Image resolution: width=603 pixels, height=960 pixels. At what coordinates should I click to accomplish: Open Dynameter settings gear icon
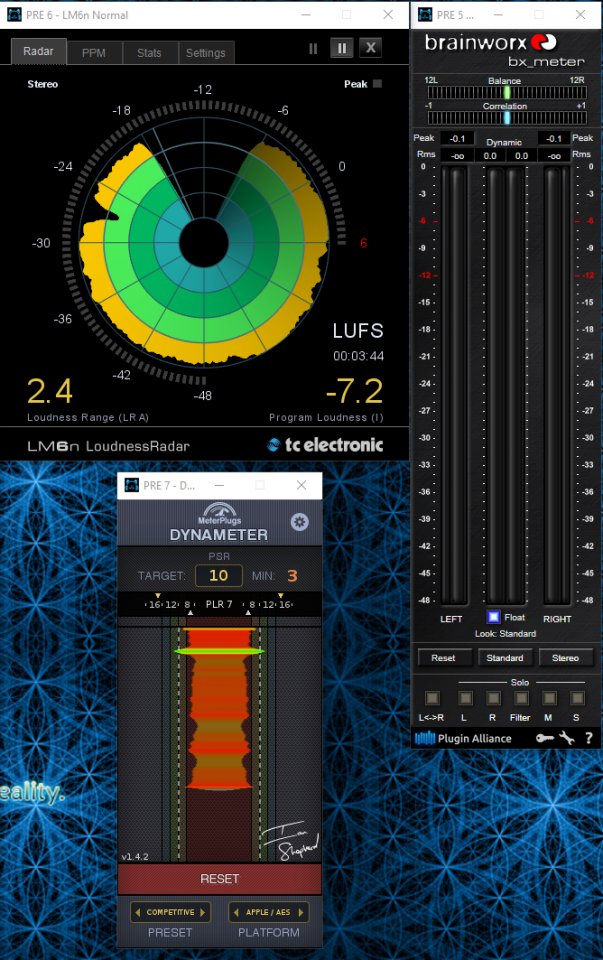pos(299,522)
